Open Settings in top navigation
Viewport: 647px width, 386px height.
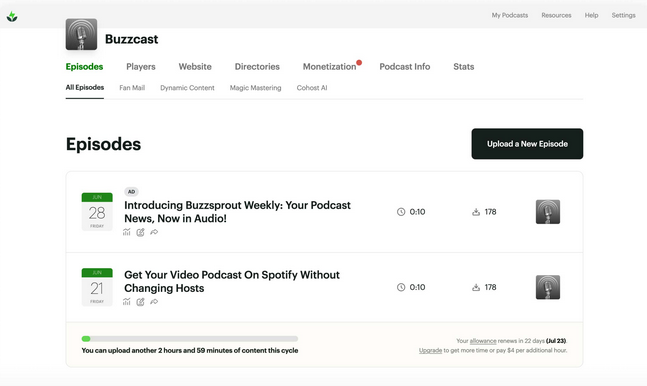[623, 15]
